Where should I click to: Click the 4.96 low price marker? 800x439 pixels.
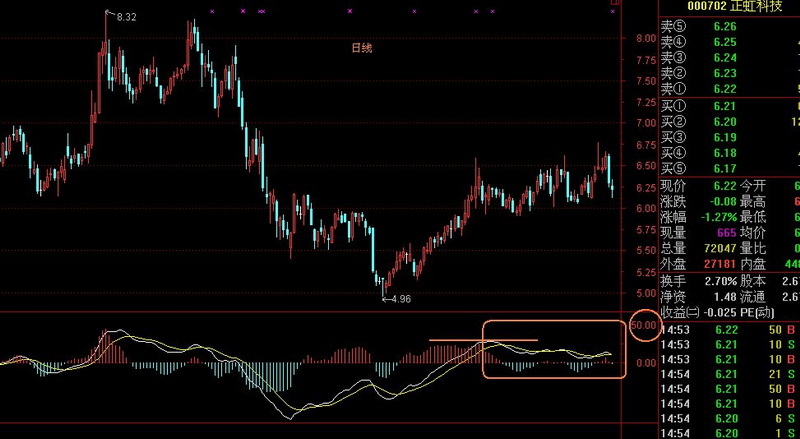(400, 299)
